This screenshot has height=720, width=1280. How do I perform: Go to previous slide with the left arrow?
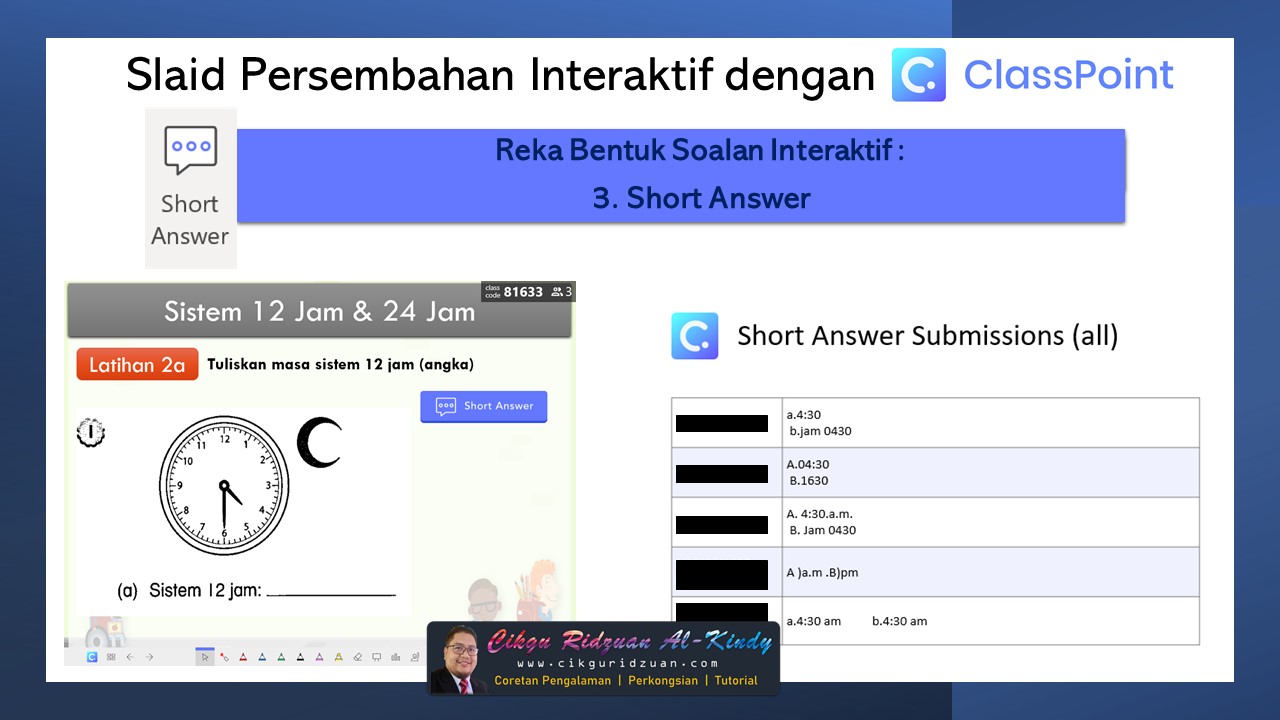pos(129,657)
